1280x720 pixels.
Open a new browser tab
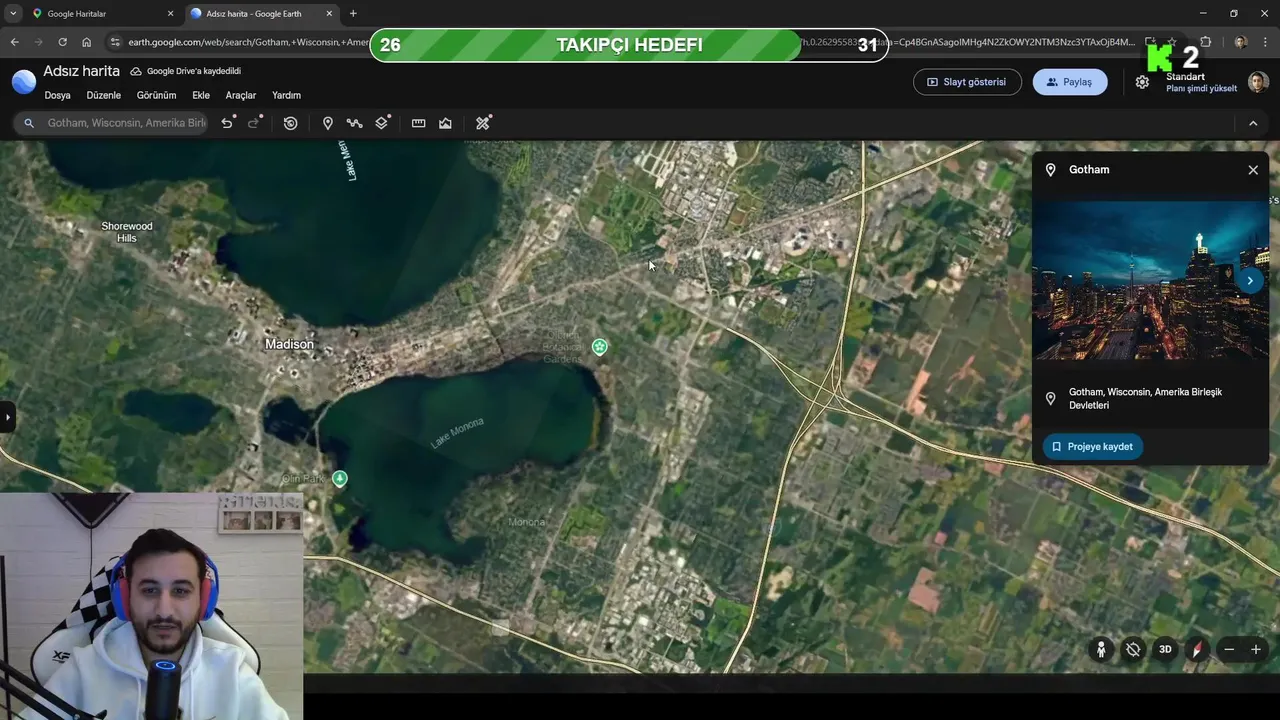click(353, 14)
